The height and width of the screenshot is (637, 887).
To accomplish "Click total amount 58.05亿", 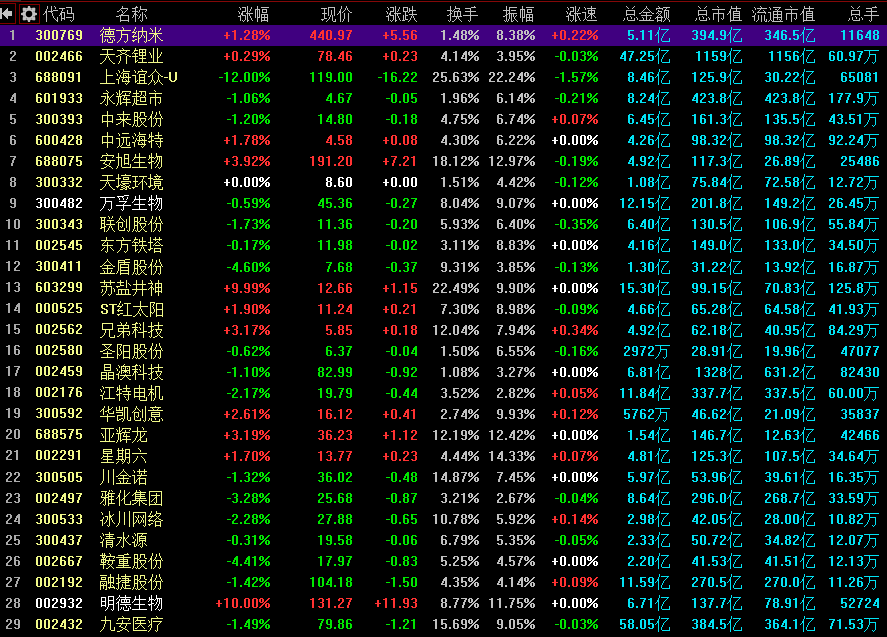I will [645, 625].
